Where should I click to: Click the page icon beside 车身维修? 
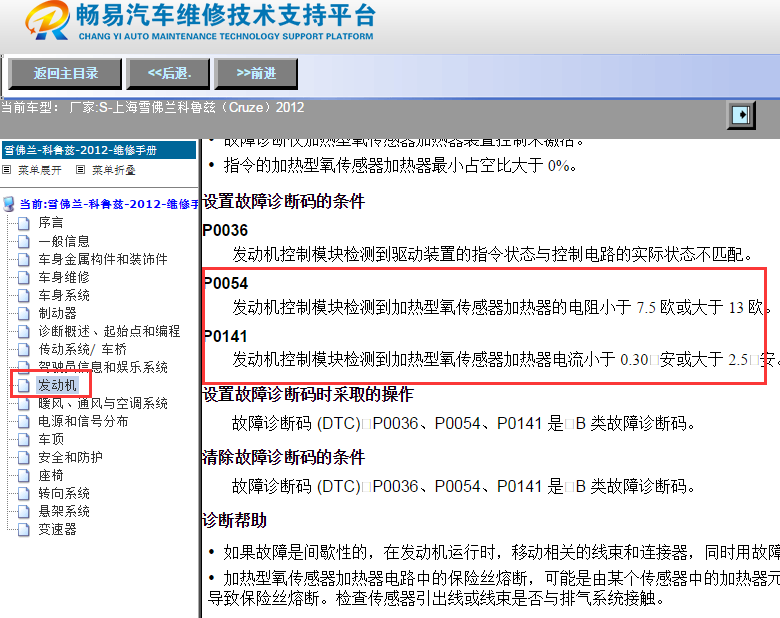pyautogui.click(x=23, y=277)
